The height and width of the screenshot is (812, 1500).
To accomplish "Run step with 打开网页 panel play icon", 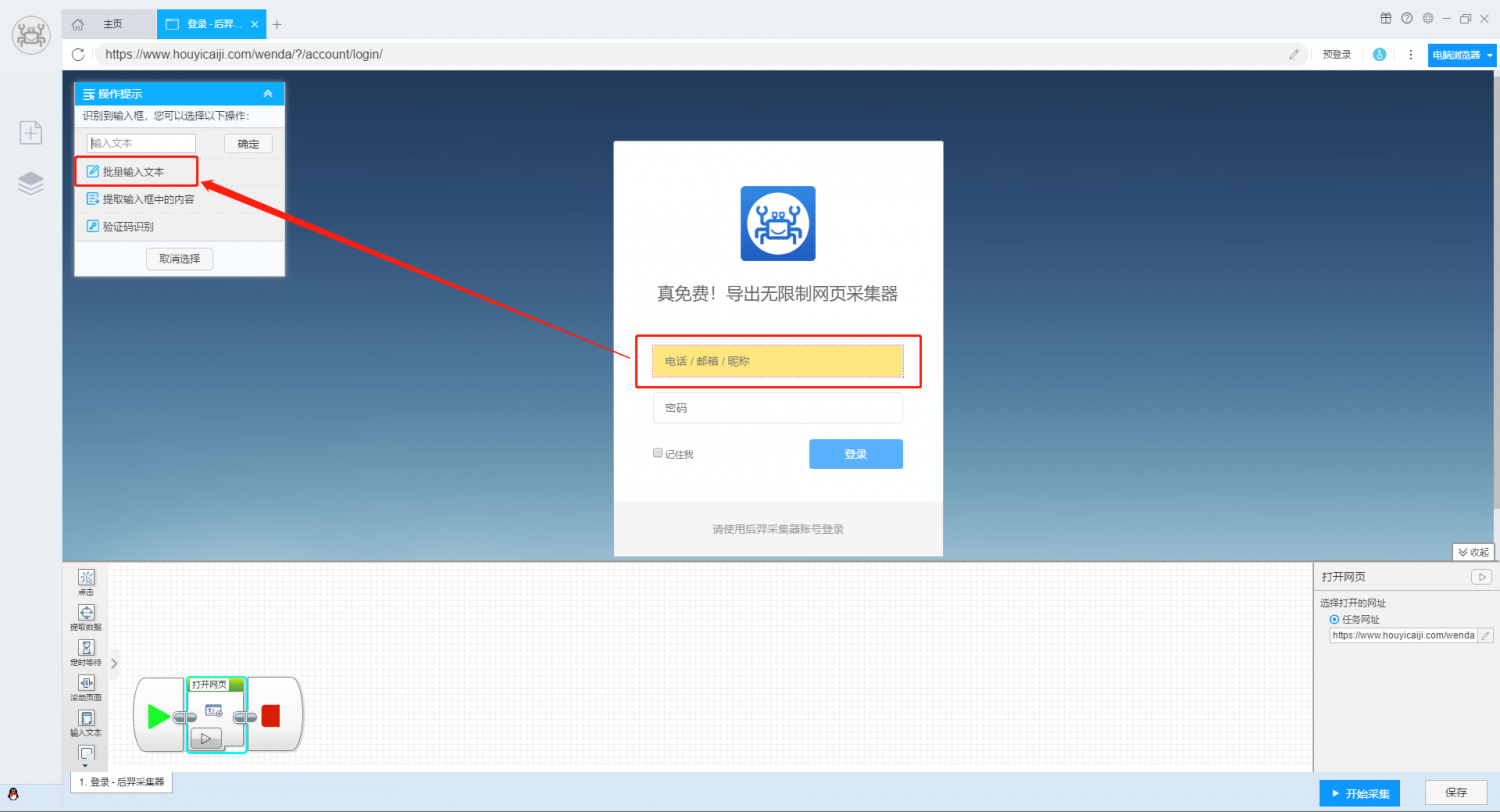I will click(1481, 577).
